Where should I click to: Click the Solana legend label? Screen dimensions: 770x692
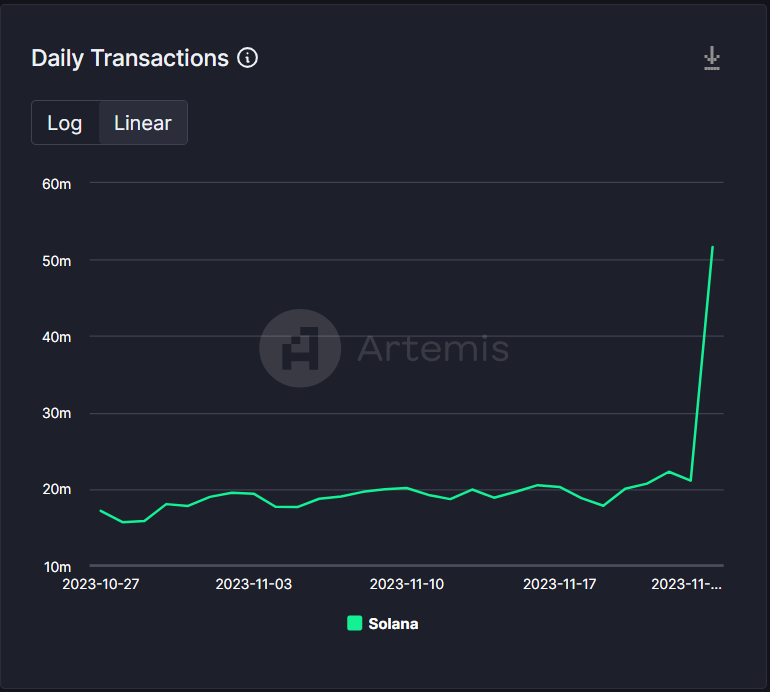pos(393,624)
